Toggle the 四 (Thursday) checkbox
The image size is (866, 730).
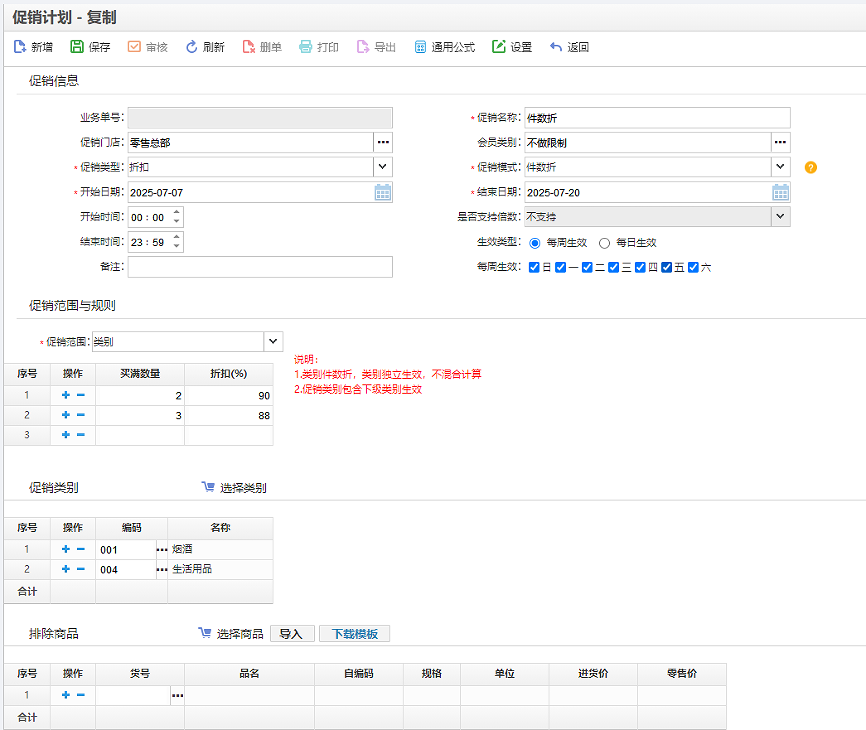click(x=640, y=267)
